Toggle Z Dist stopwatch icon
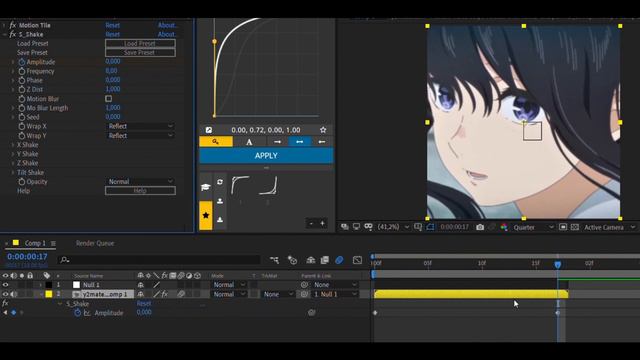This screenshot has width=640, height=360. pyautogui.click(x=22, y=89)
